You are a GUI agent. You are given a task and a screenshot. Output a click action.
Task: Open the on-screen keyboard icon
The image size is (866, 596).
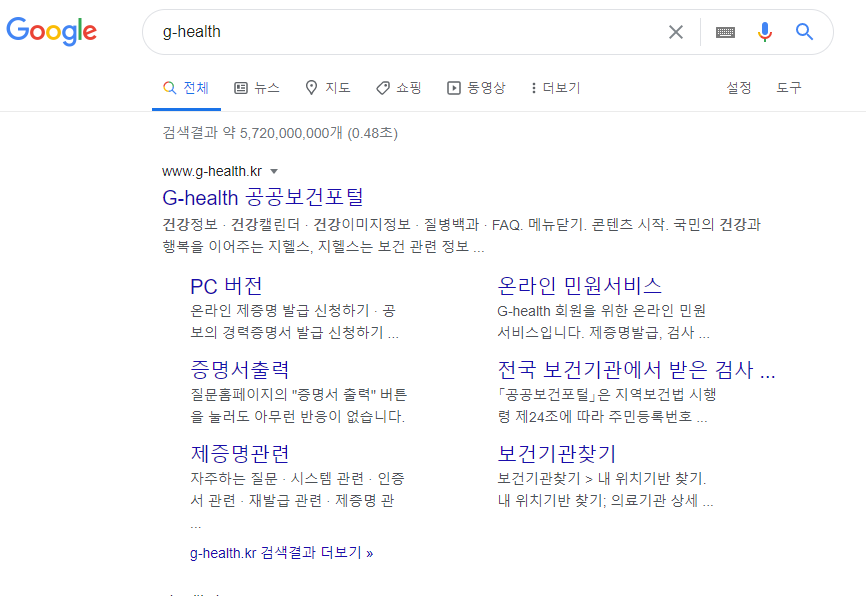725,32
